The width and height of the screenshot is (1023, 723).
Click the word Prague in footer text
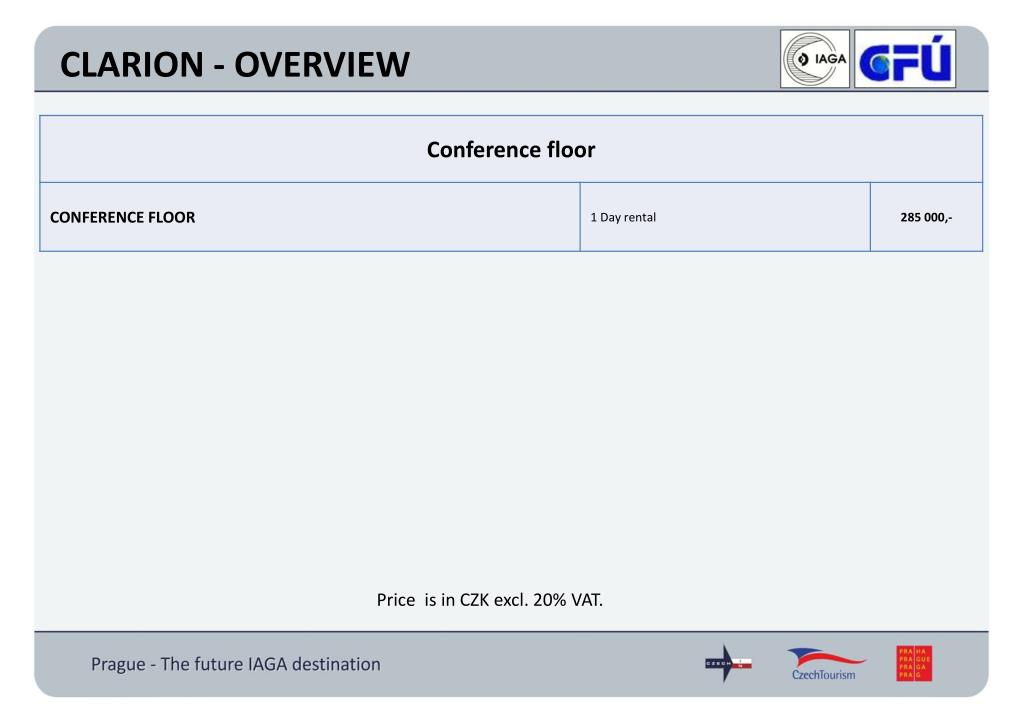click(x=118, y=664)
